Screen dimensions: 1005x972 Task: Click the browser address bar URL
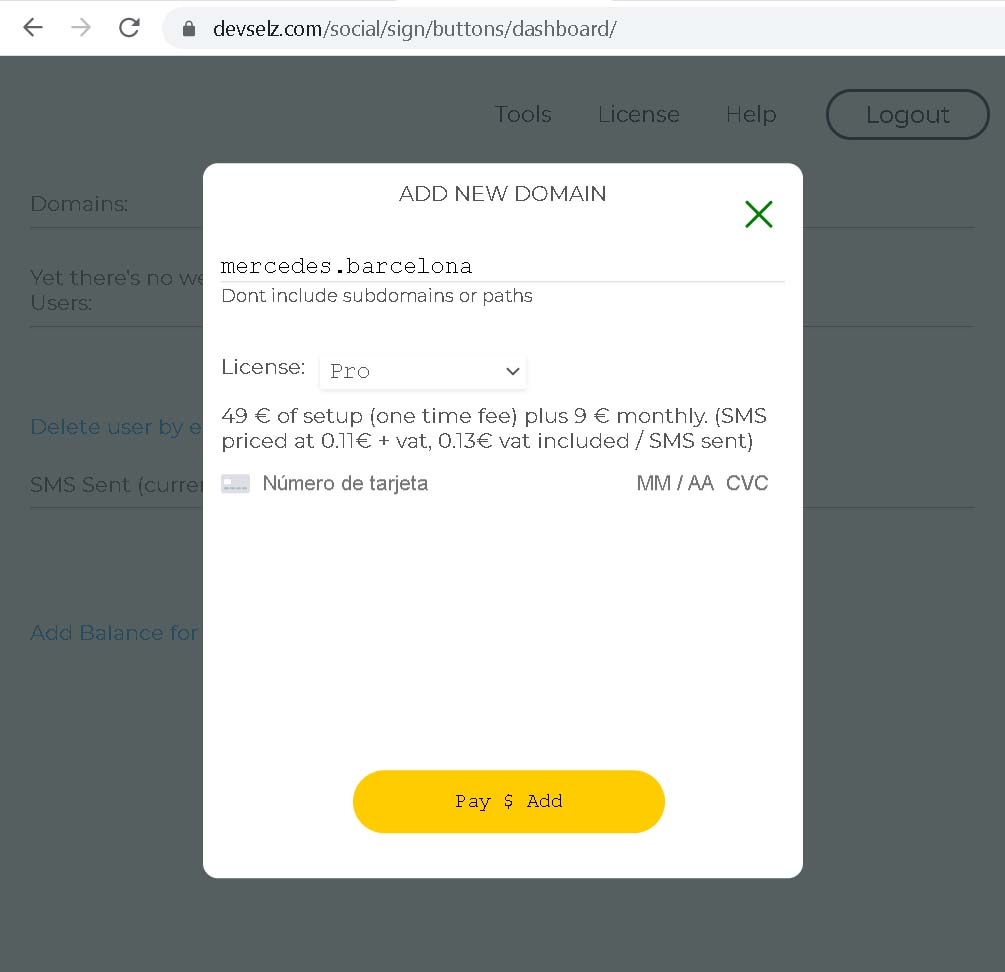(414, 29)
